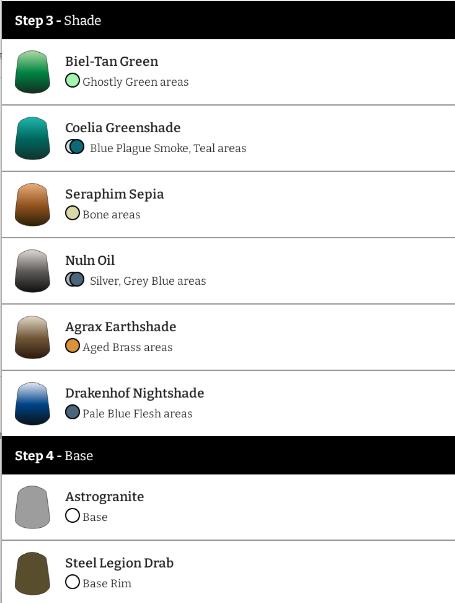Click the empty circle beside Base Rim

72,582
